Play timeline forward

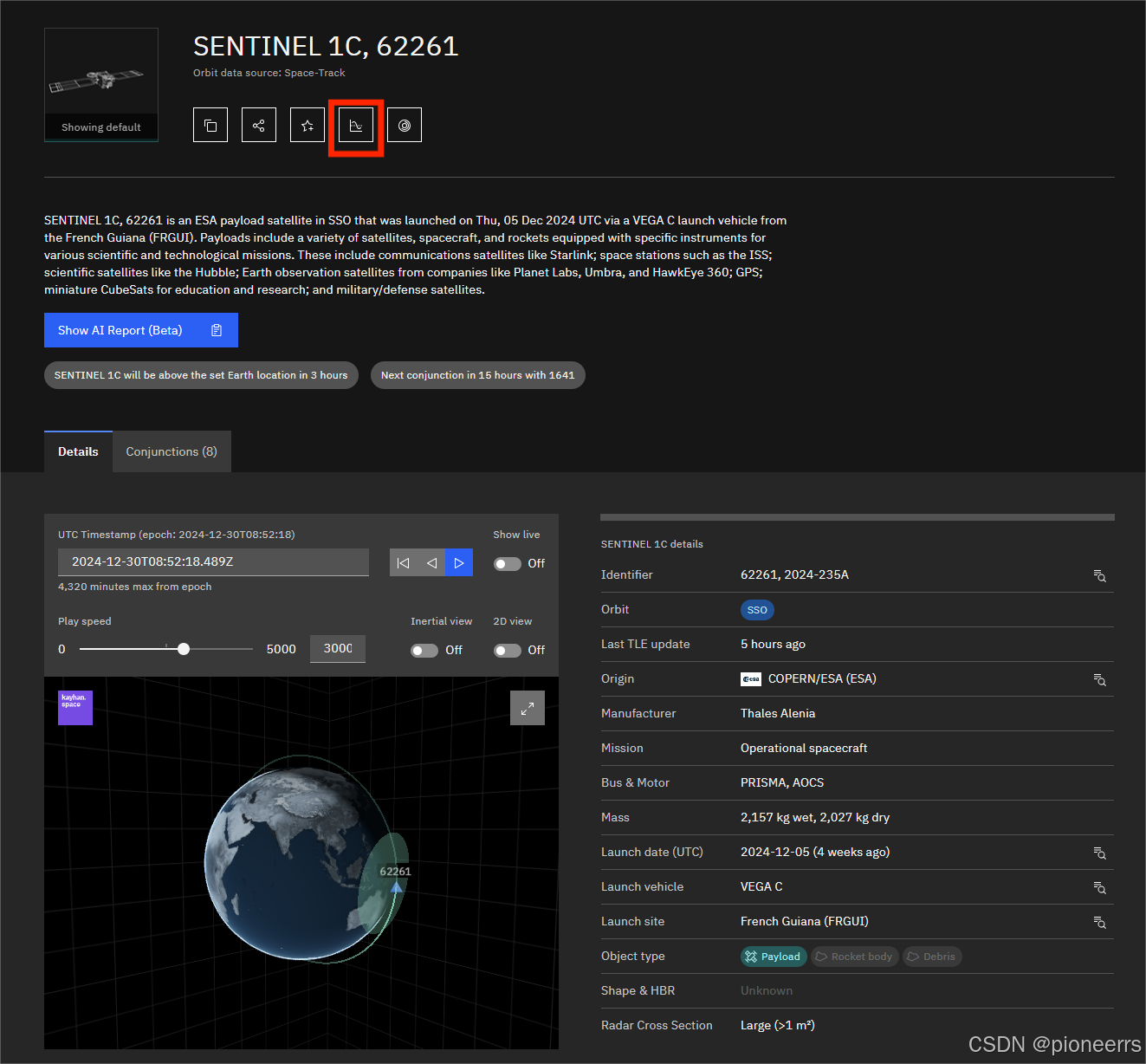tap(459, 562)
